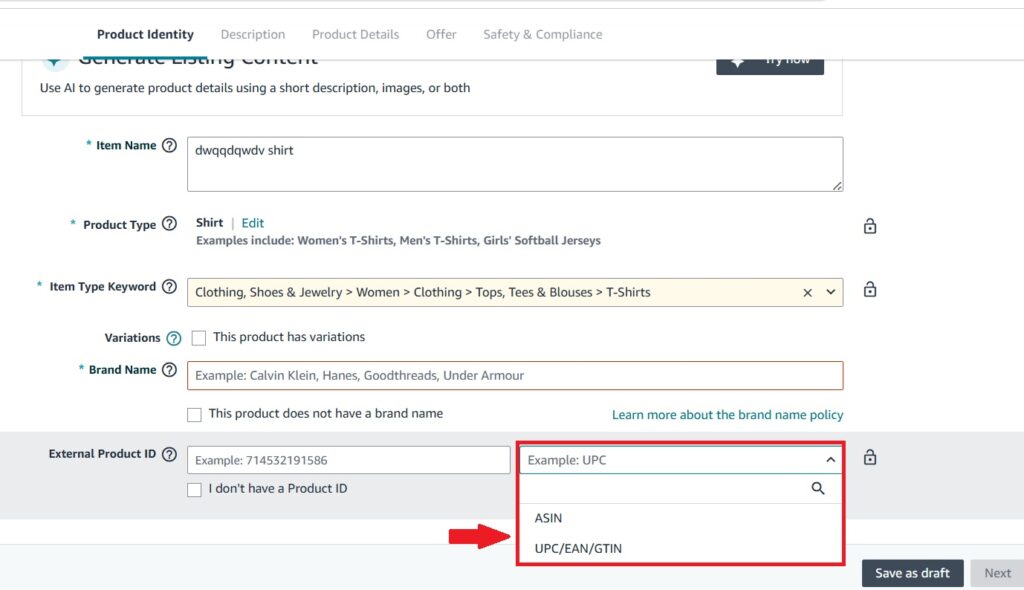Tick 'I don't have a Product ID' checkbox
This screenshot has width=1024, height=590.
(x=194, y=489)
